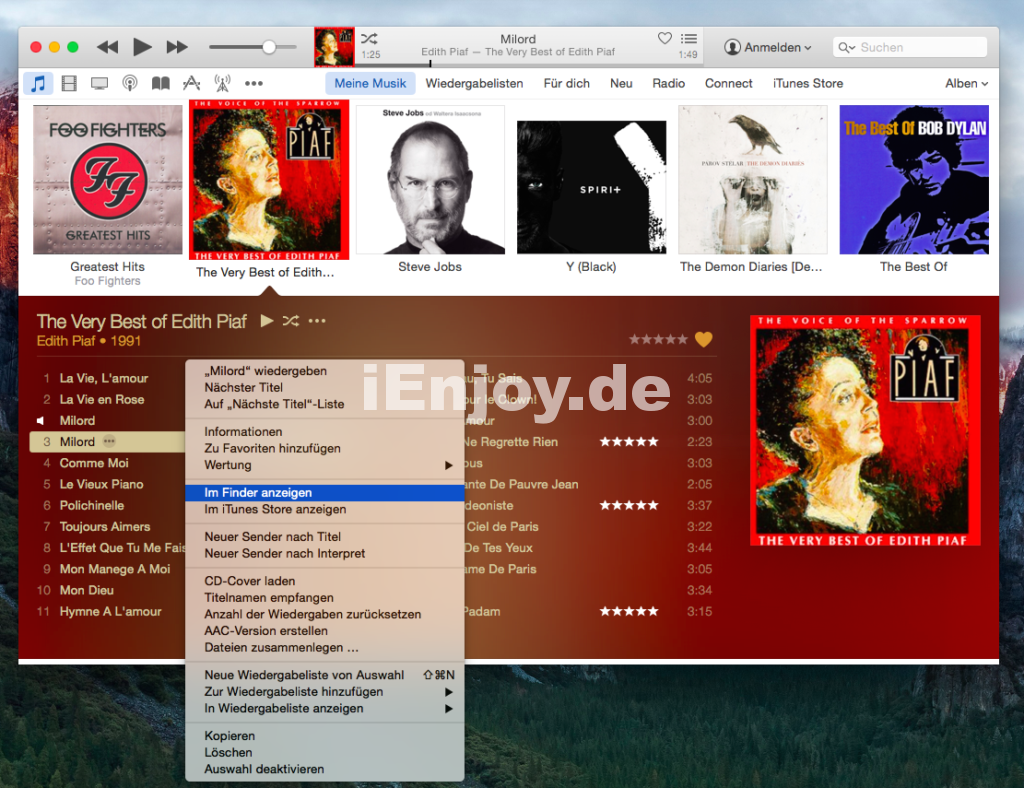Select the Meine Musik tab

click(x=370, y=83)
